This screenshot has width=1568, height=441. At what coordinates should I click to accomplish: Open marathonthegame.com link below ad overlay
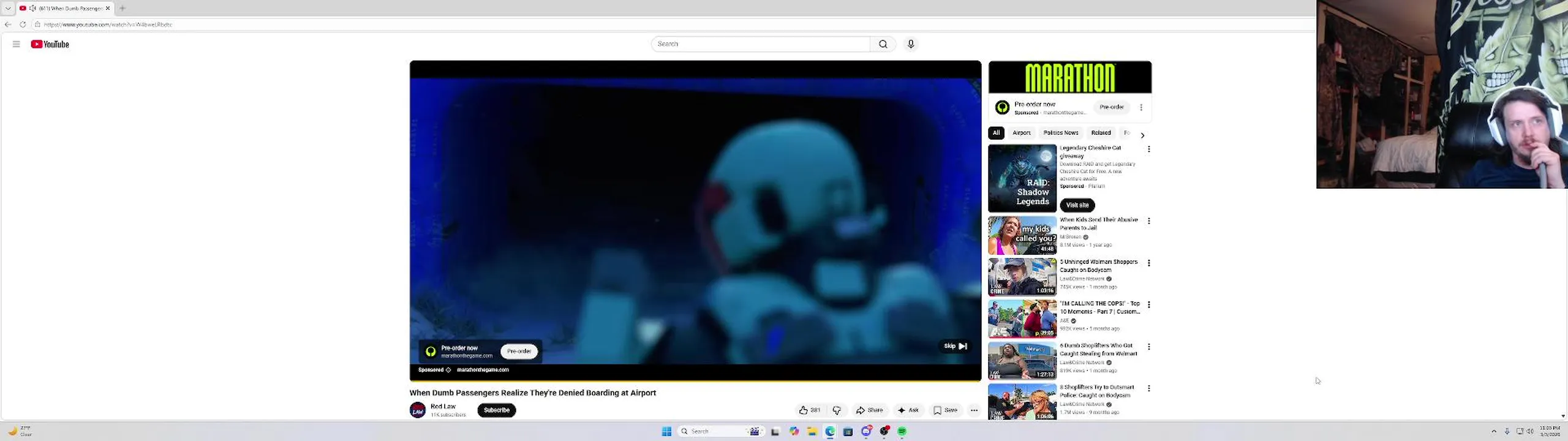[483, 370]
